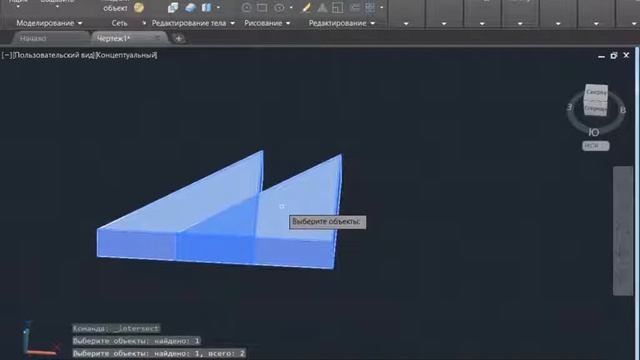The height and width of the screenshot is (360, 640).
Task: Add a new drawing tab with the plus
Action: [178, 38]
